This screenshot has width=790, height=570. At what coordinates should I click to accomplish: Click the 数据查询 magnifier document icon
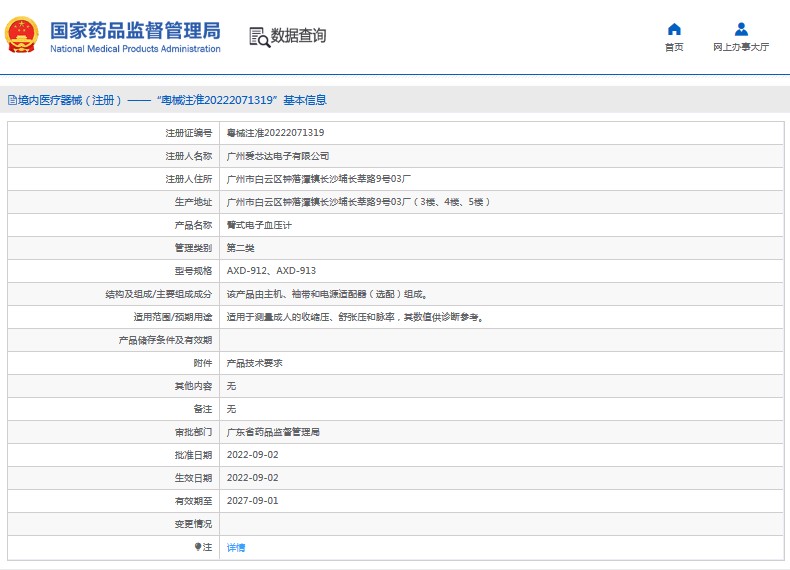259,37
